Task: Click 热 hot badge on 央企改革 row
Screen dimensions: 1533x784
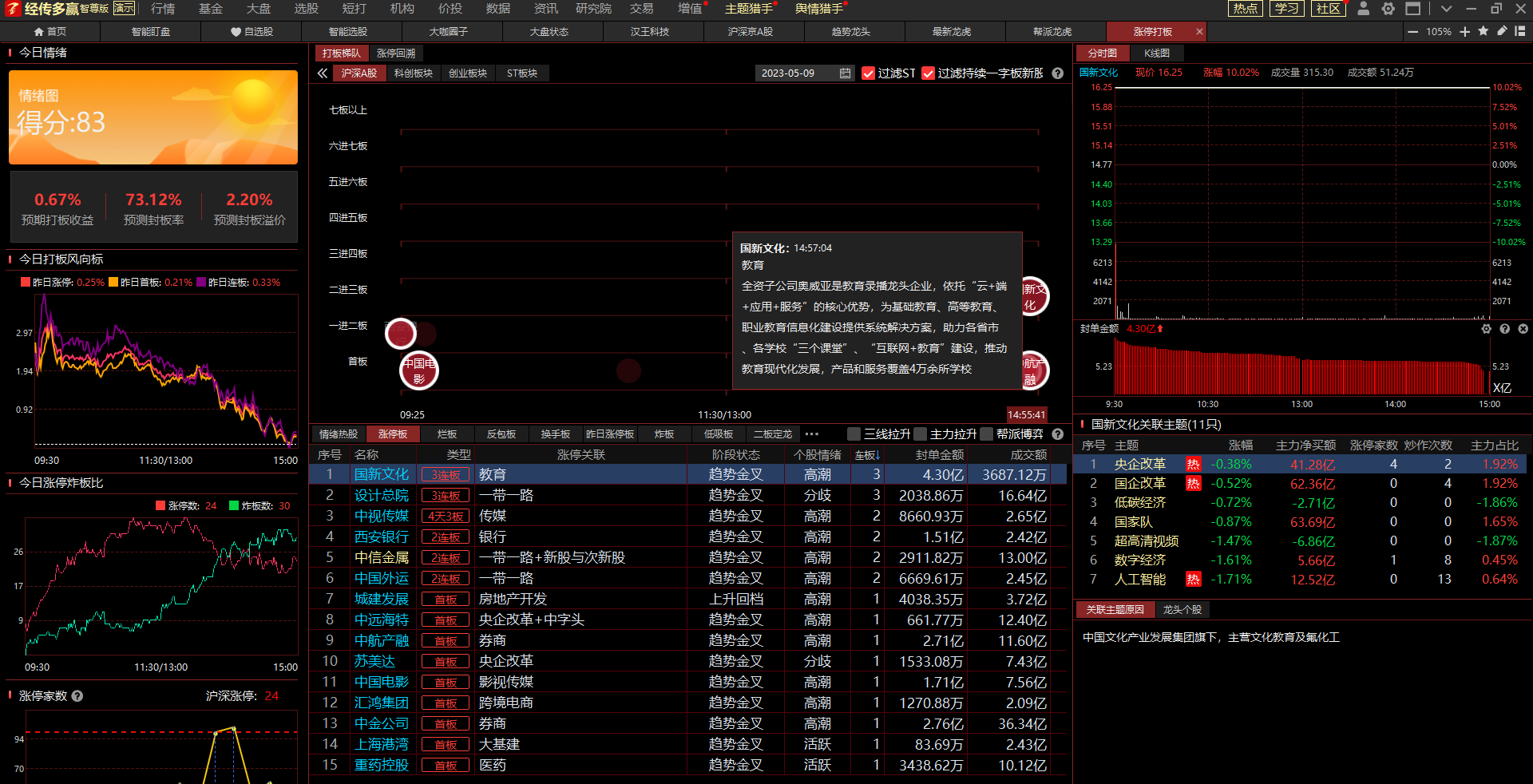Action: [x=1193, y=465]
